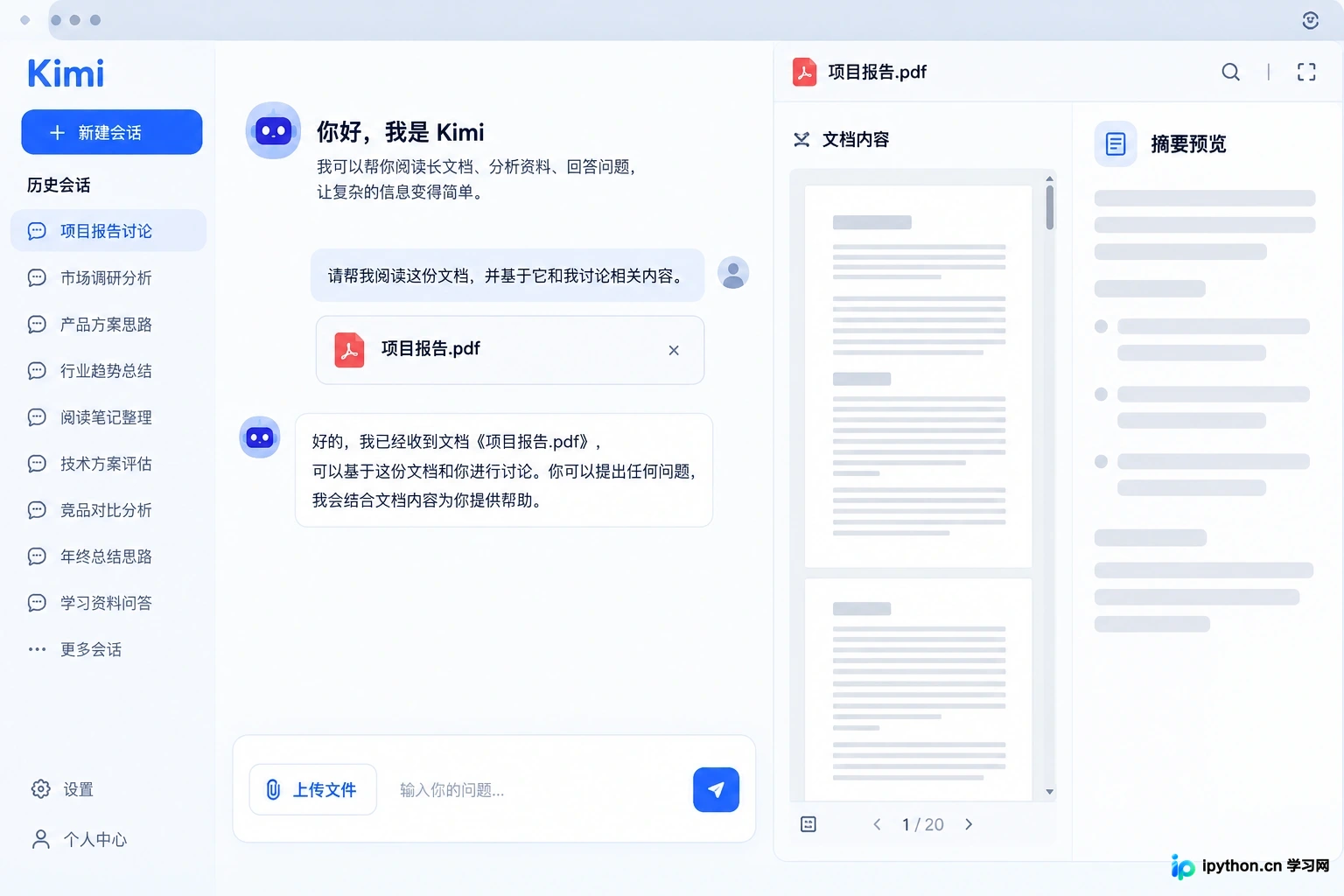This screenshot has height=896, width=1344.
Task: Open the attached 项目报告.pdf file card
Action: 510,350
